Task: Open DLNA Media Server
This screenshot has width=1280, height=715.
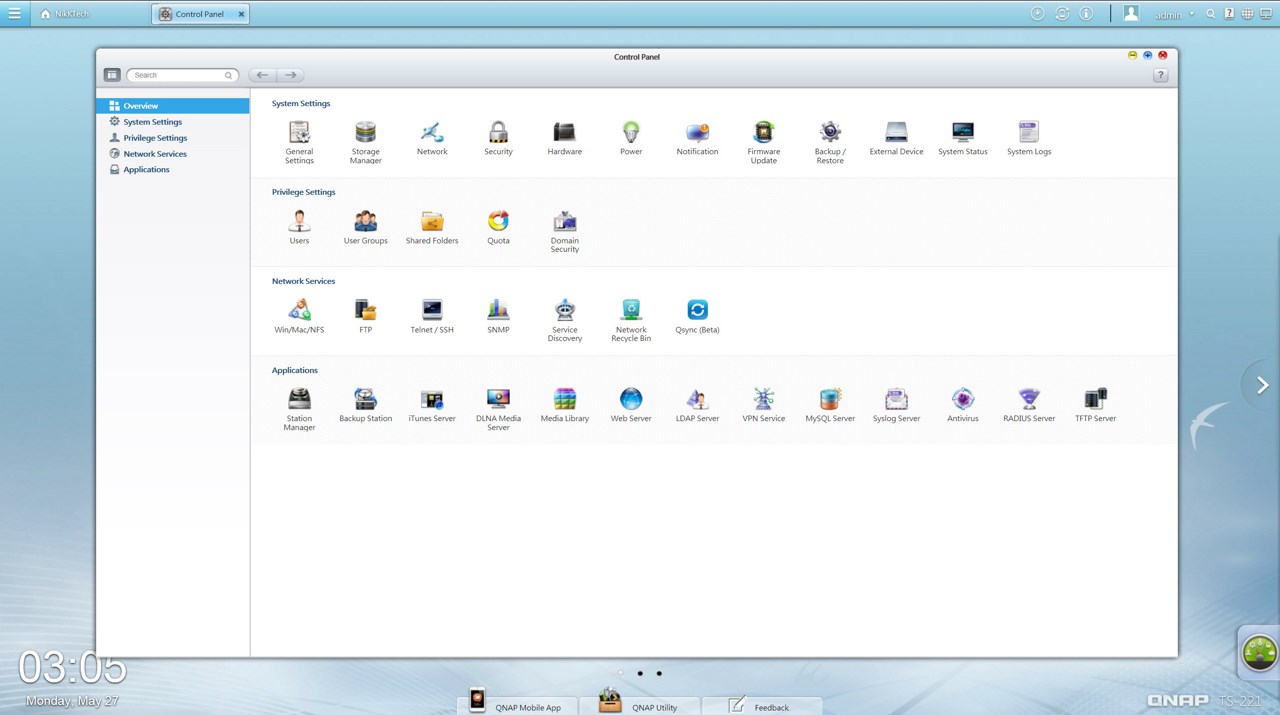Action: pos(498,408)
